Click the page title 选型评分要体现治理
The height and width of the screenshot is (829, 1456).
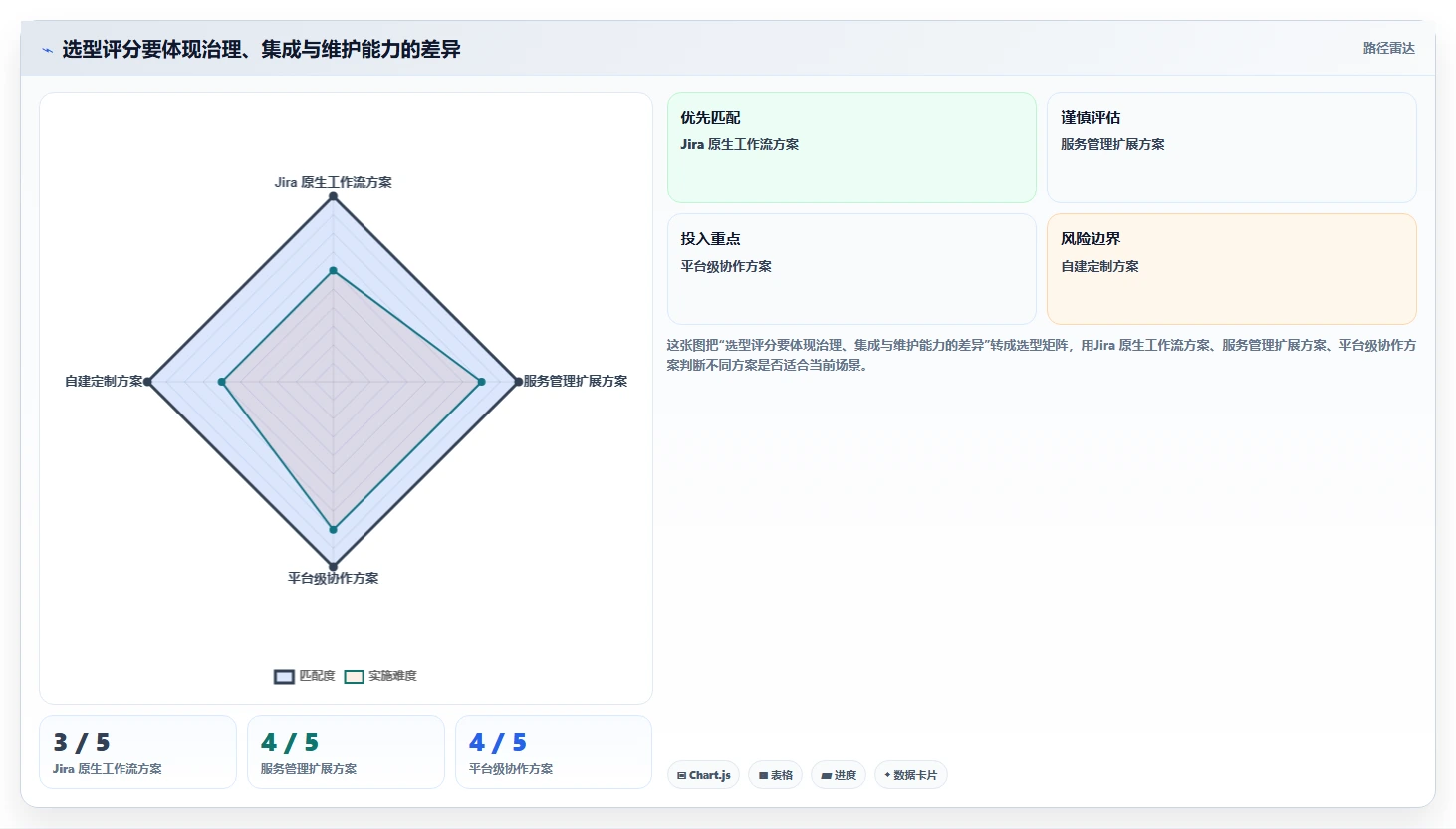(x=261, y=49)
